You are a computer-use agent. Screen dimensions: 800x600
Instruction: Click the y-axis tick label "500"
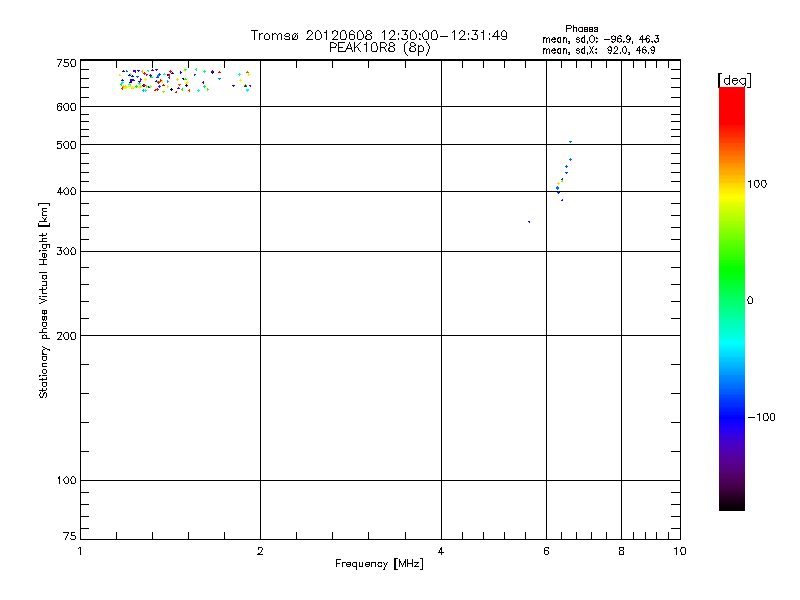coord(66,145)
